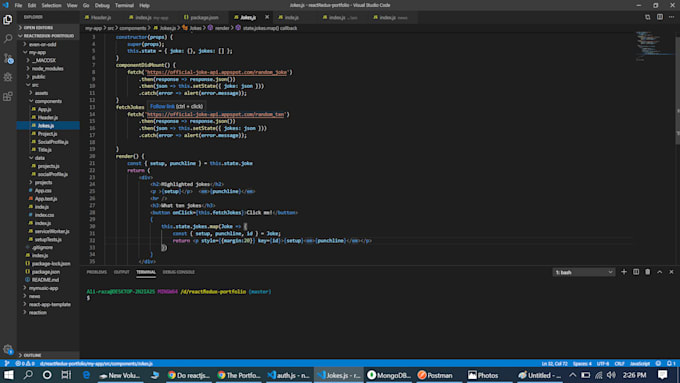This screenshot has width=680, height=383.
Task: Open Action Center notification icon
Action: pos(662,375)
